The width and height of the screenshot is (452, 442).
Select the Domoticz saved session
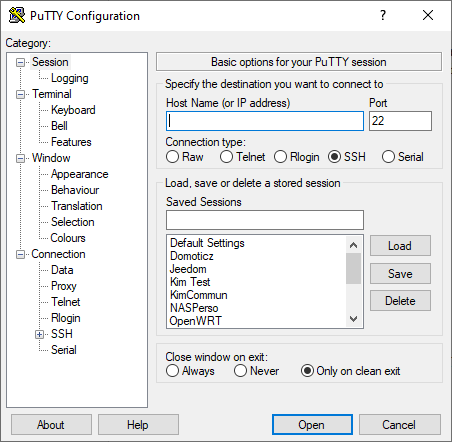click(x=192, y=256)
